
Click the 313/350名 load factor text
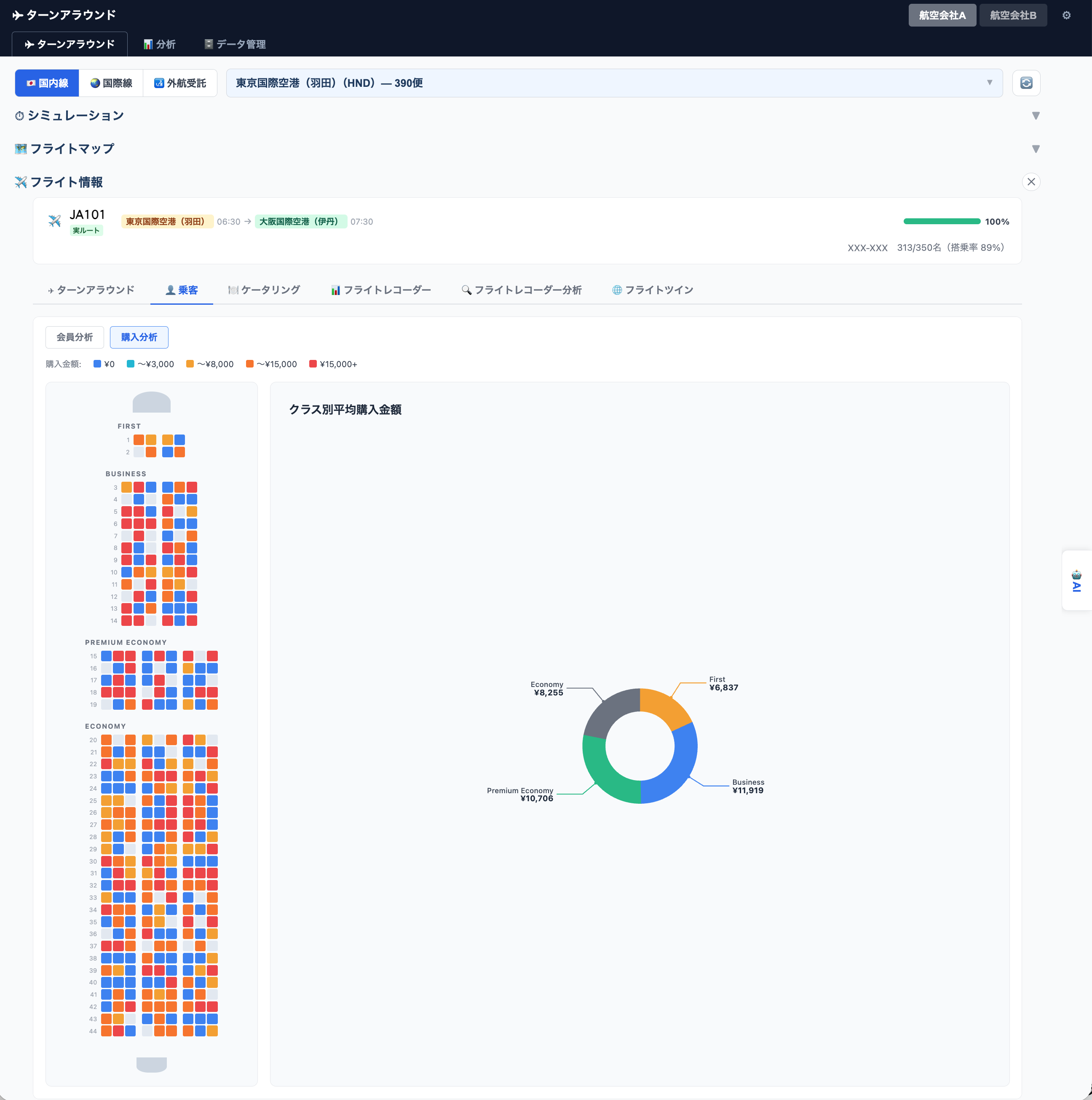click(950, 248)
